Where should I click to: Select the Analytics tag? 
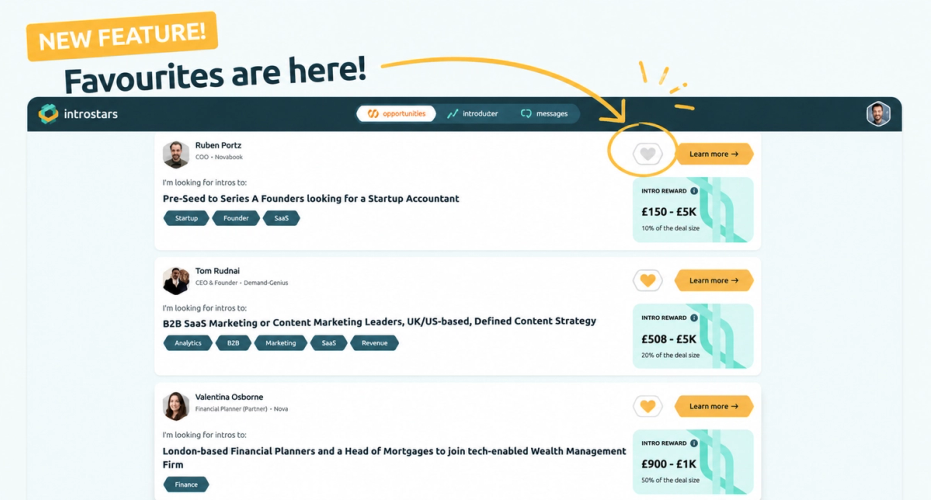click(x=188, y=343)
